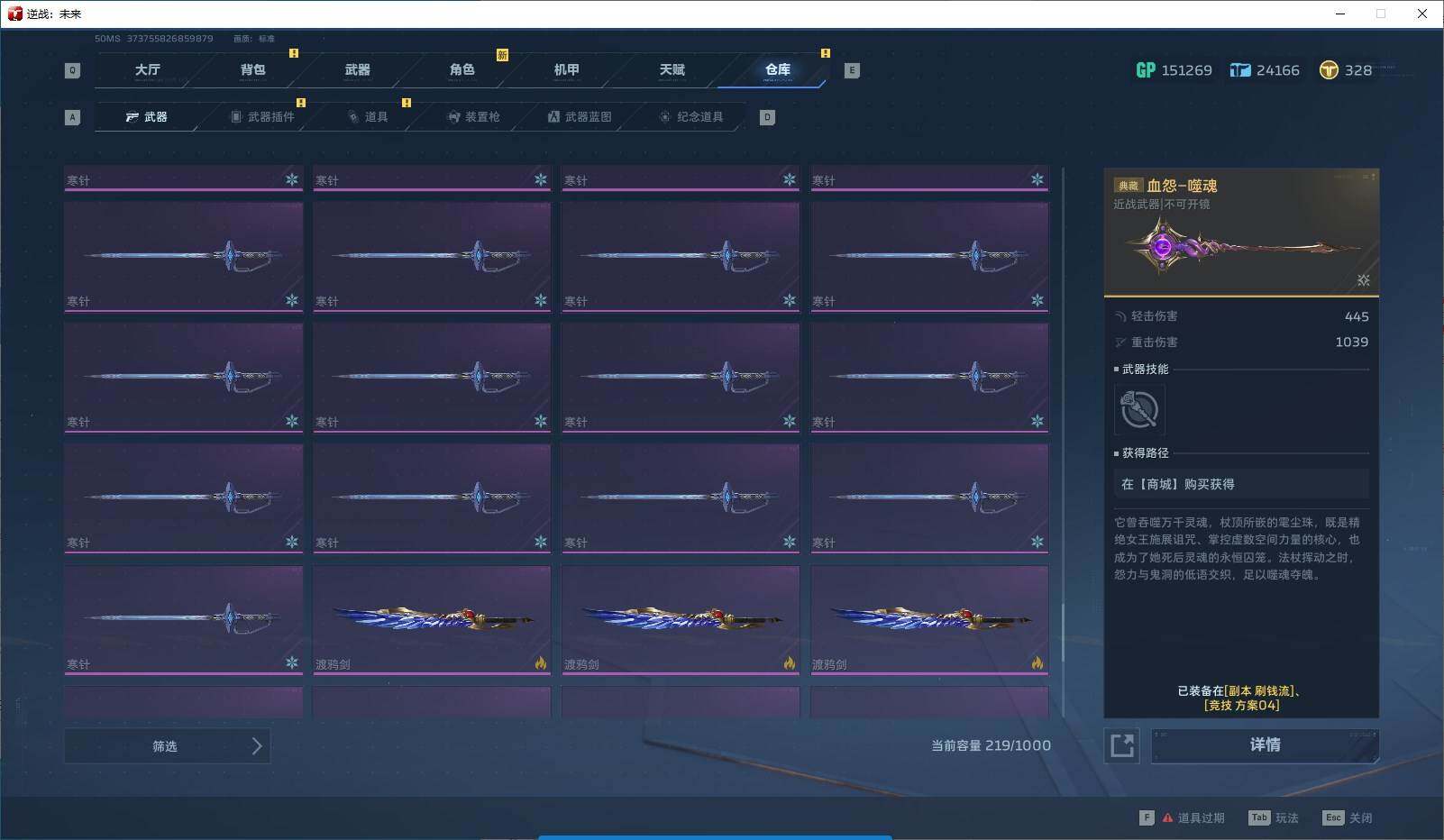Click the share export icon beside 详情
1444x840 pixels.
[1122, 745]
